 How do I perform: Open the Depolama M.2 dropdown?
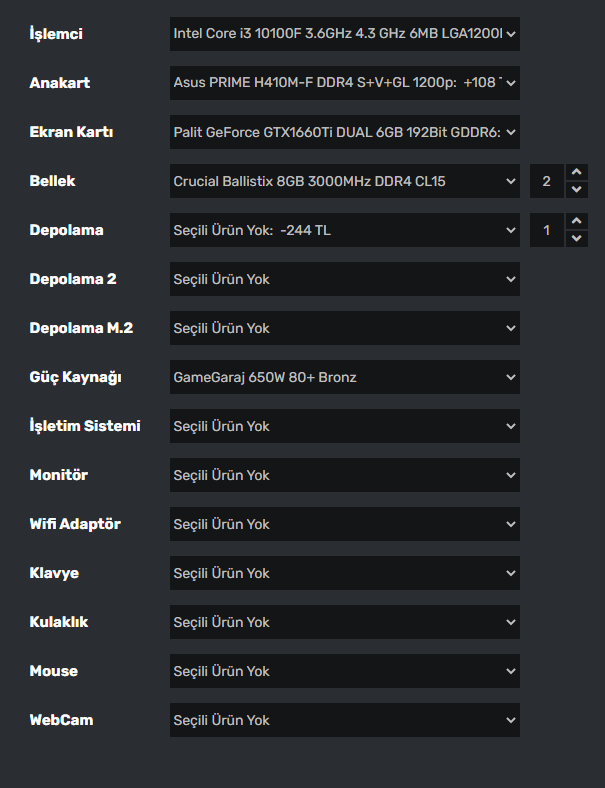[344, 328]
